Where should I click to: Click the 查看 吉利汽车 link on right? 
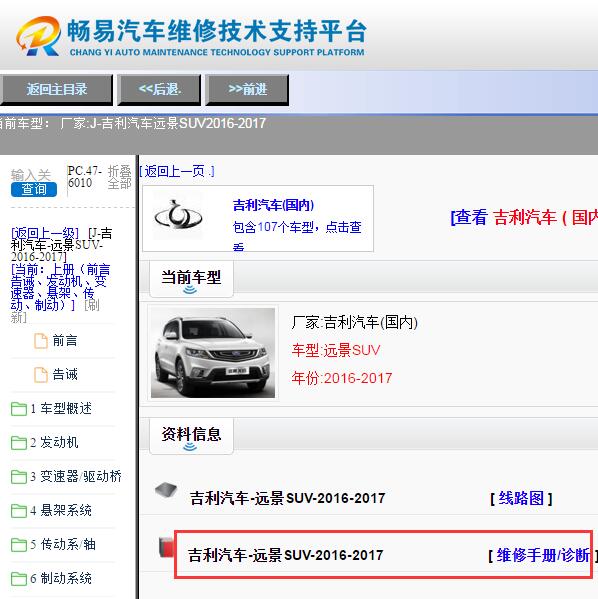(x=524, y=217)
